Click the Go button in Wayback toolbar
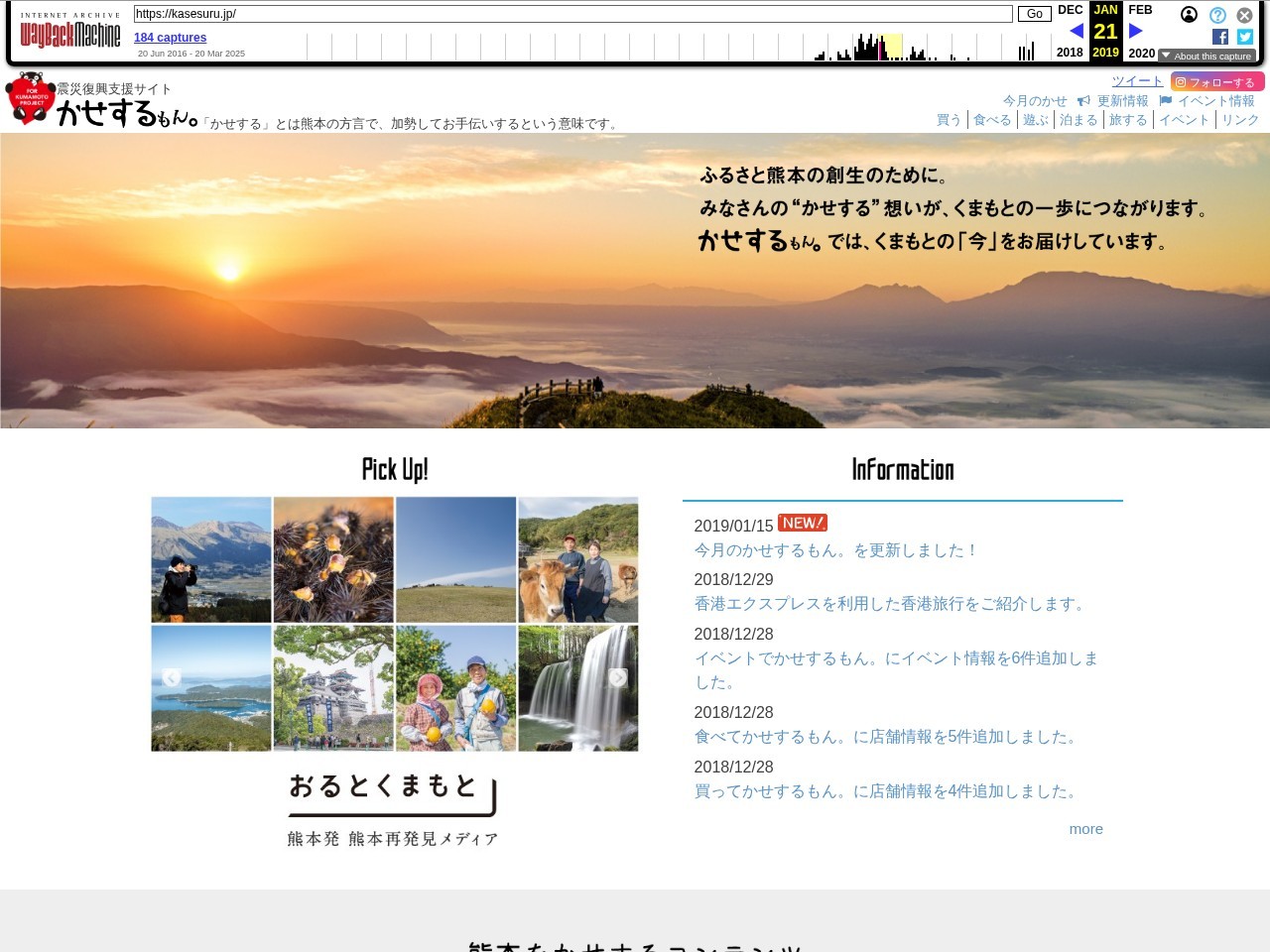Viewport: 1270px width, 952px height. (x=1034, y=14)
